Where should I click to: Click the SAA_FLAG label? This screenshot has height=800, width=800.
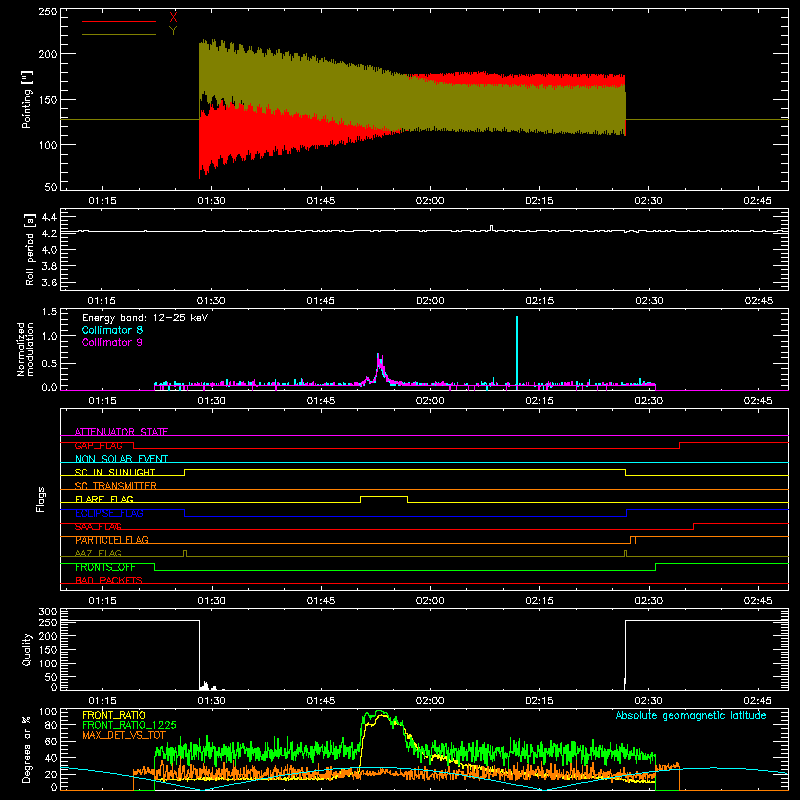(98, 526)
